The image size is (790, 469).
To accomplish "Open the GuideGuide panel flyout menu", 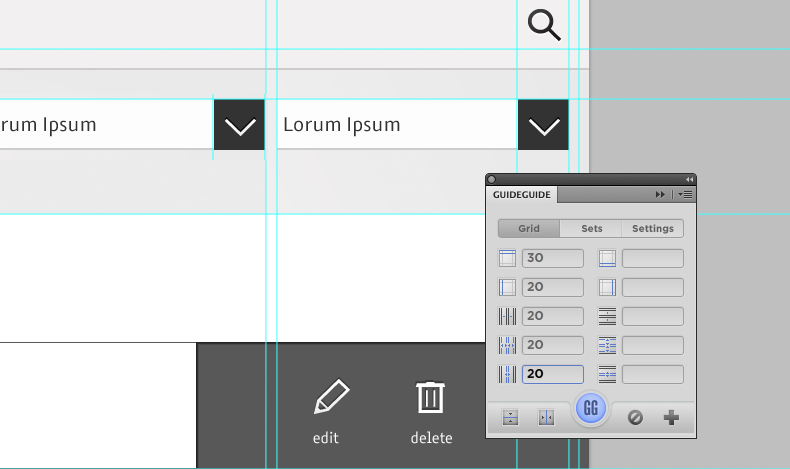I will click(685, 194).
